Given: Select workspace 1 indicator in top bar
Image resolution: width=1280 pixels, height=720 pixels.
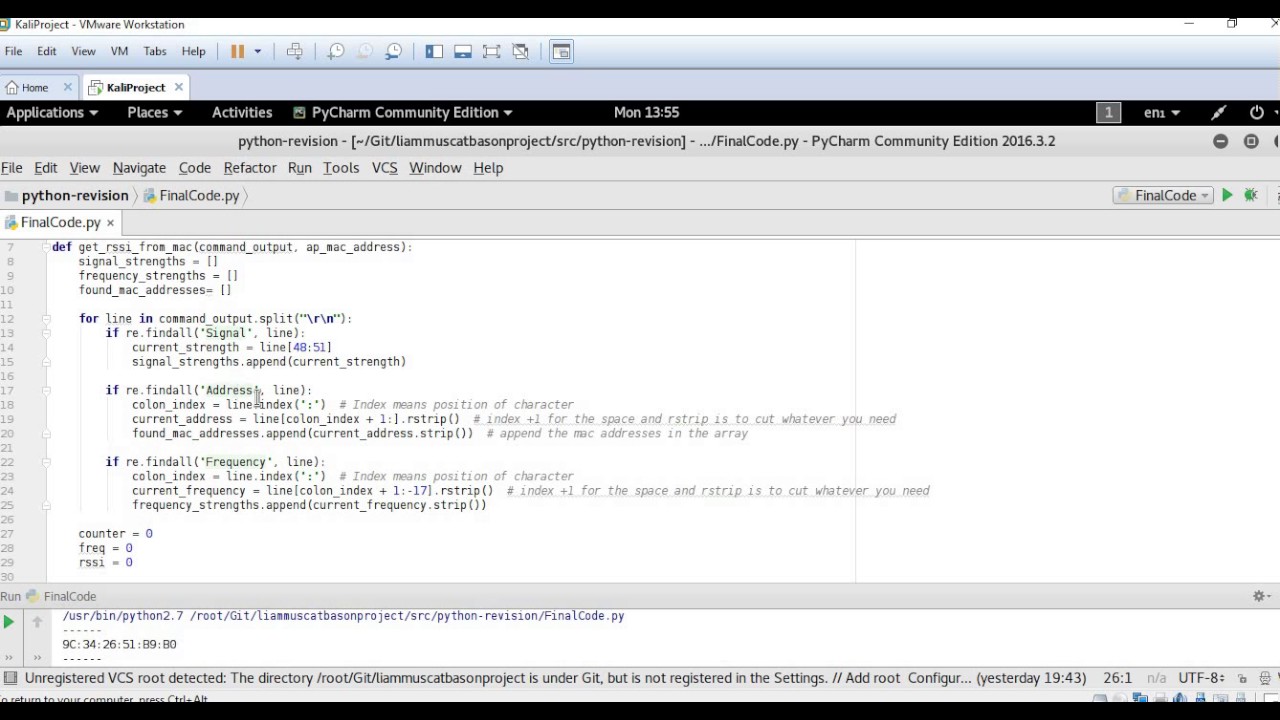Looking at the screenshot, I should coord(1108,113).
